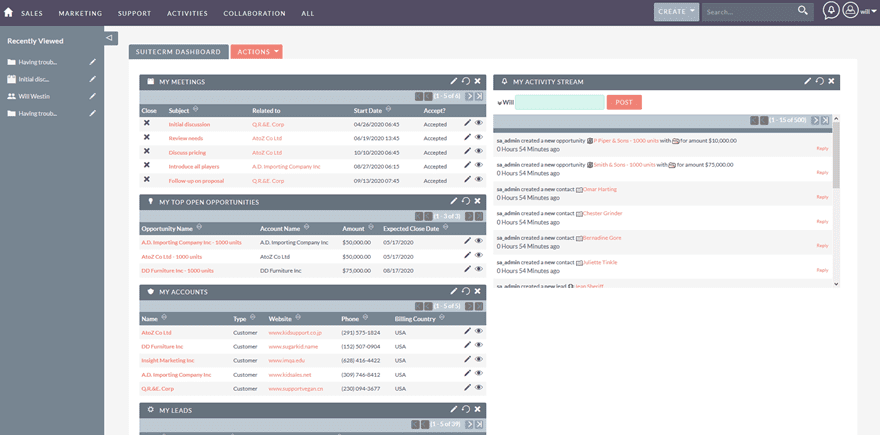
Task: Click the home icon in navbar
Action: click(x=9, y=13)
